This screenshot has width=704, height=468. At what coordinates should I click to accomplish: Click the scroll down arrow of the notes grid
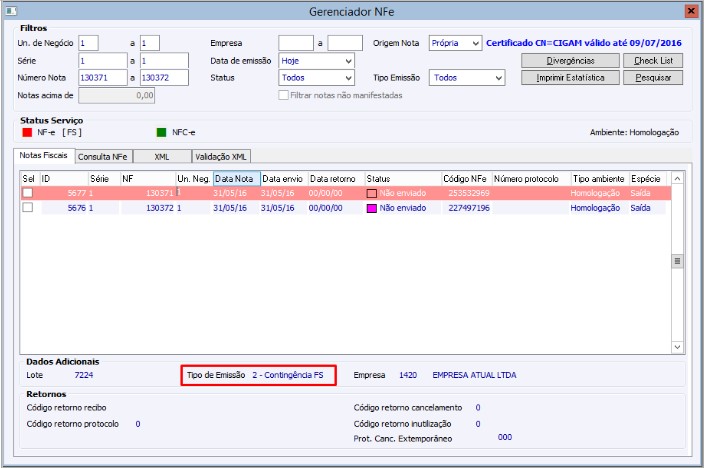[x=678, y=347]
